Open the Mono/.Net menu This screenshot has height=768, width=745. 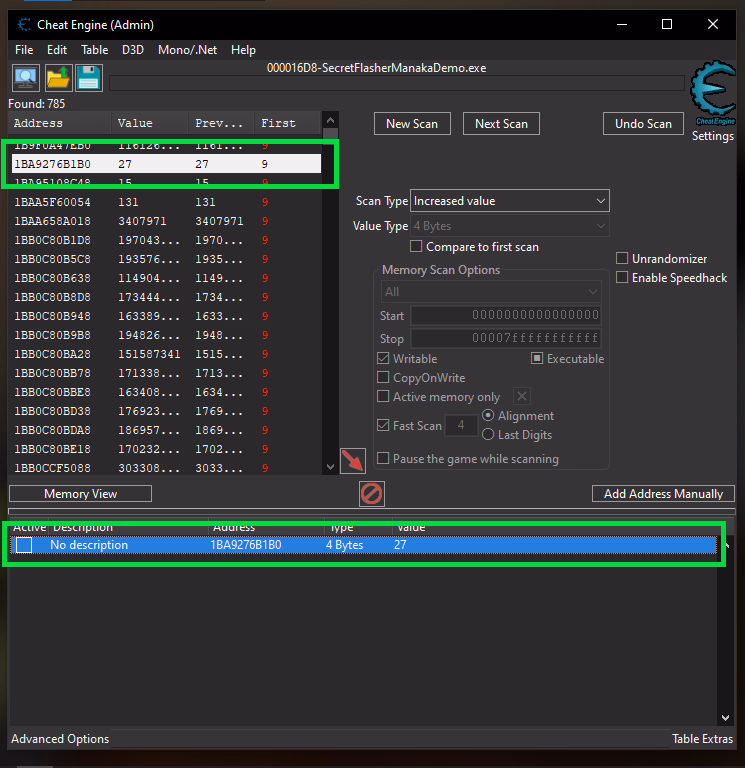pyautogui.click(x=187, y=50)
